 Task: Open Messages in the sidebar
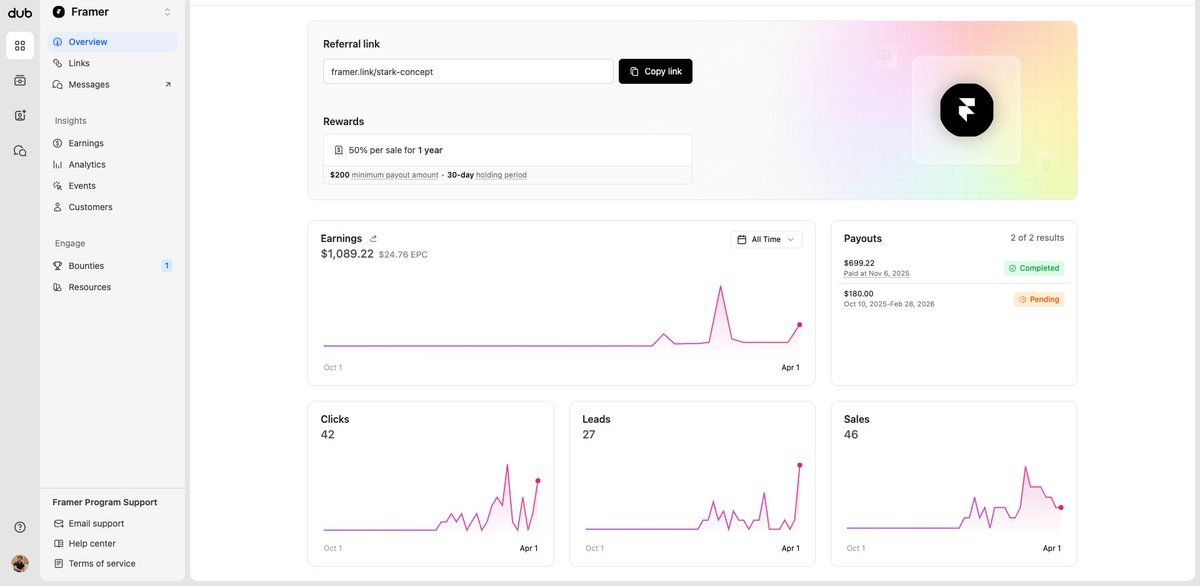(112, 84)
